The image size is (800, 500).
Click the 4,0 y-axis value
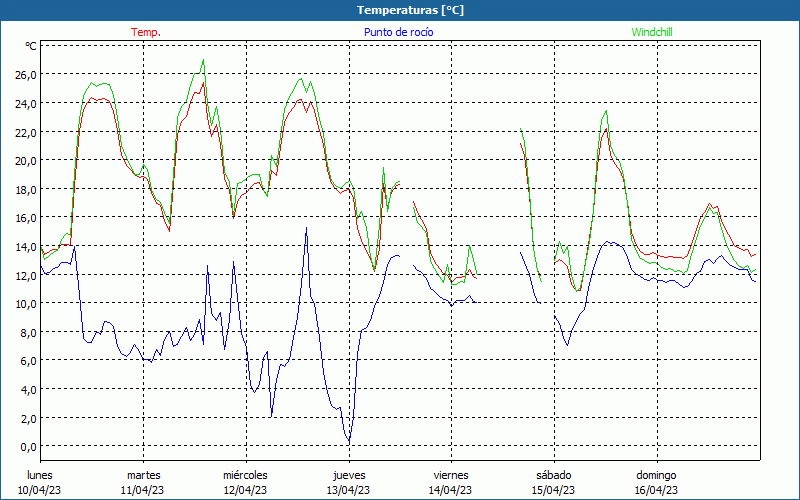point(28,389)
